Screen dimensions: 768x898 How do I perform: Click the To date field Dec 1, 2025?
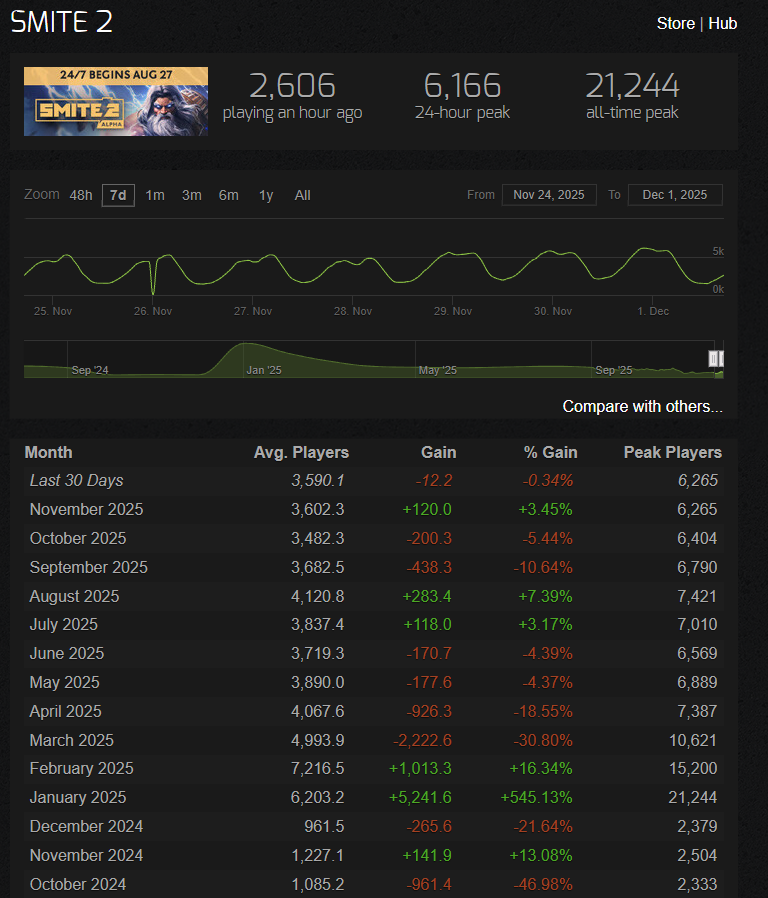[x=675, y=195]
